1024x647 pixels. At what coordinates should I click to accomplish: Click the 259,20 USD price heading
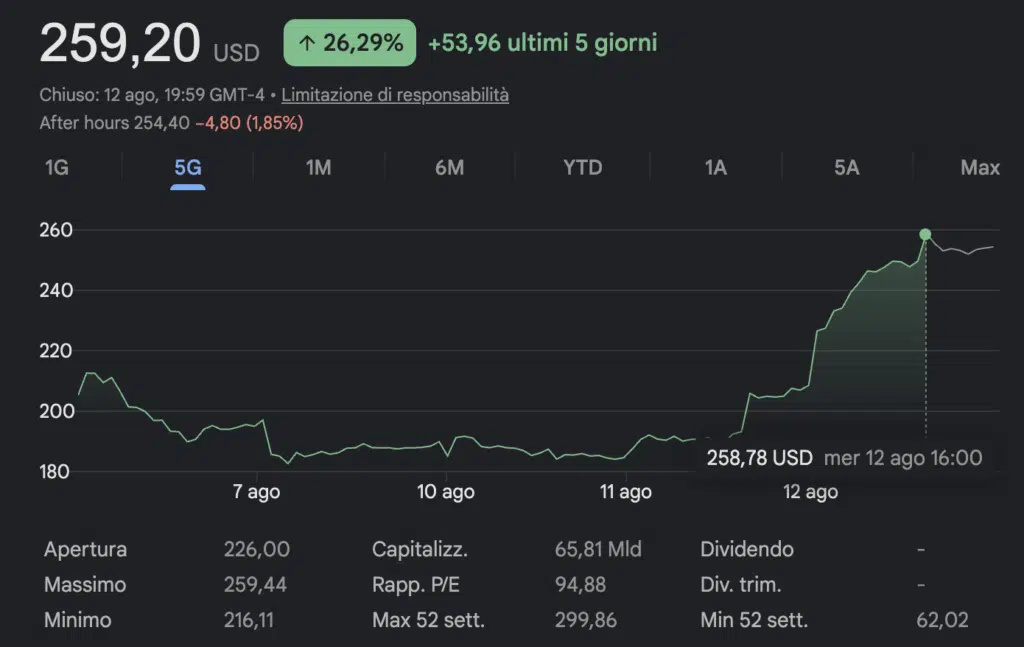pos(150,44)
